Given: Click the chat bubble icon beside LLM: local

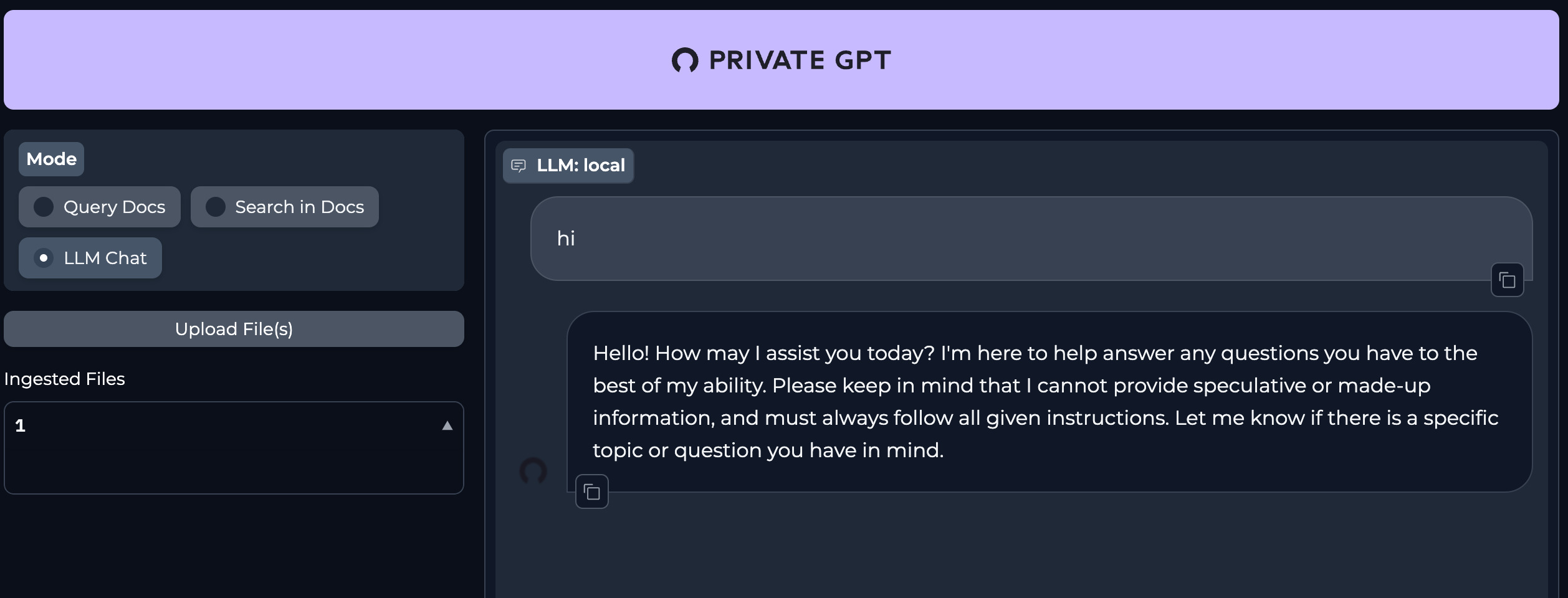Looking at the screenshot, I should pyautogui.click(x=519, y=165).
